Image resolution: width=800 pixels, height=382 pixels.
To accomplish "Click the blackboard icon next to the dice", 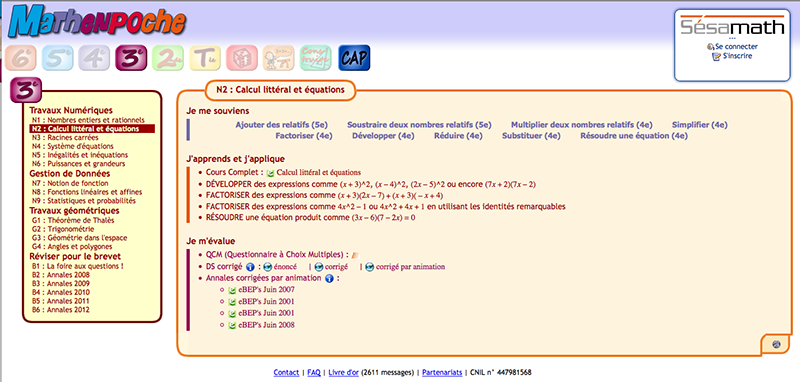I will pos(279,58).
